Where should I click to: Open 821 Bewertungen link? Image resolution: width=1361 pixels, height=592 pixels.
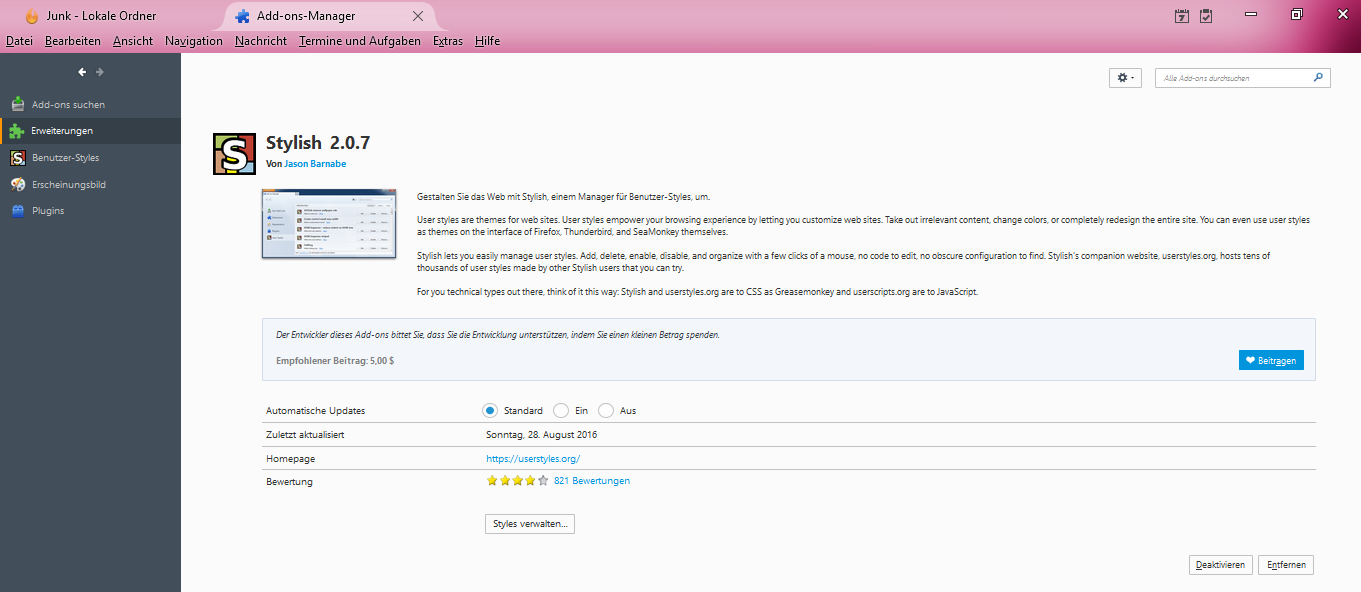pos(592,481)
